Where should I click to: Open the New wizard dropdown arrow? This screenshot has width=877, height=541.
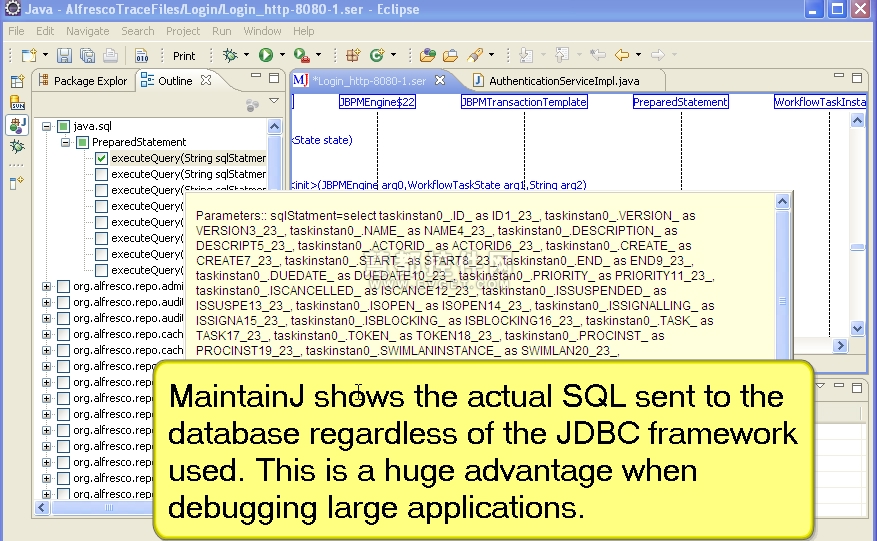pos(45,55)
